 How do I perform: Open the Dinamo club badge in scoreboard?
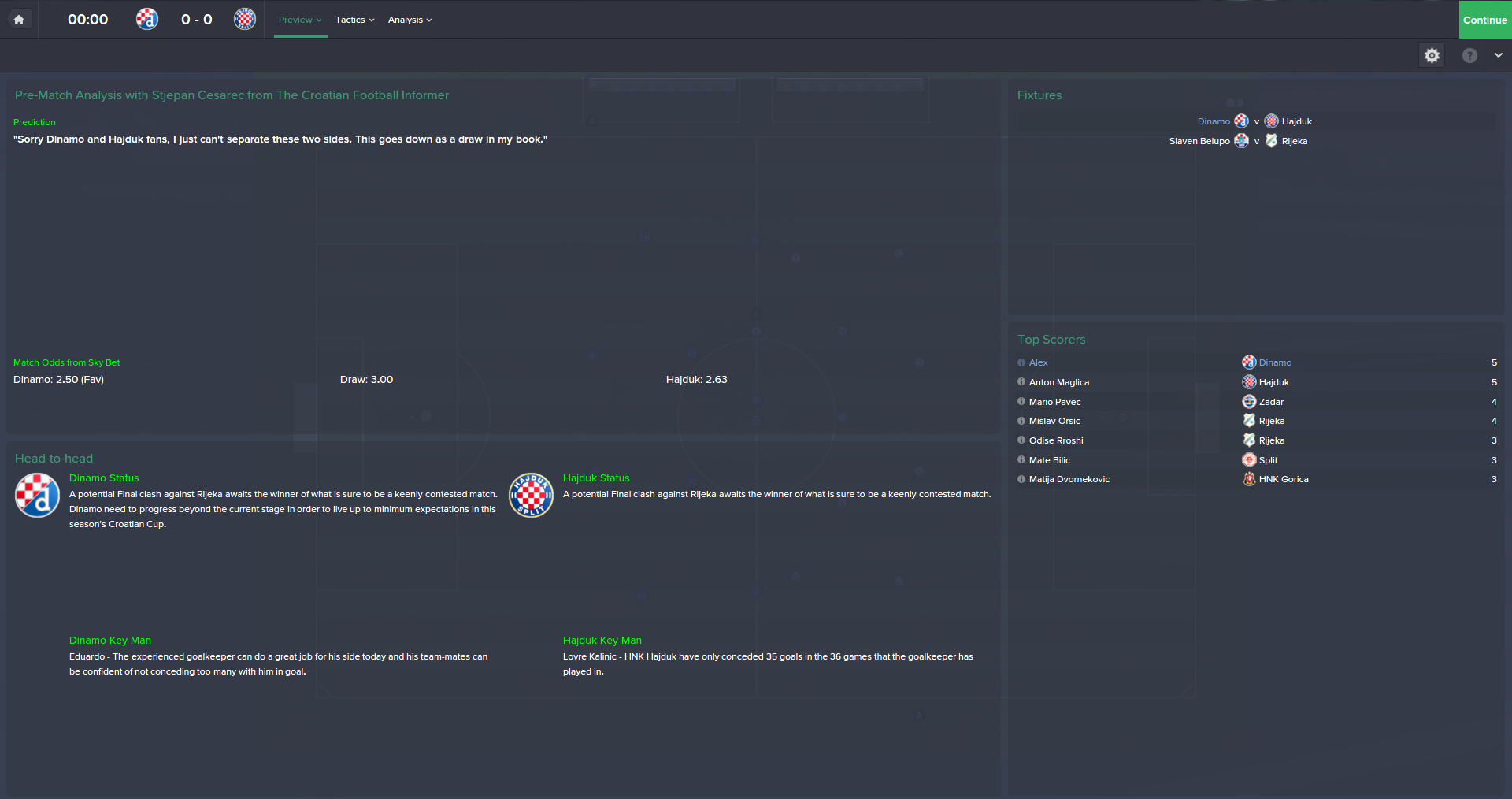(x=147, y=19)
